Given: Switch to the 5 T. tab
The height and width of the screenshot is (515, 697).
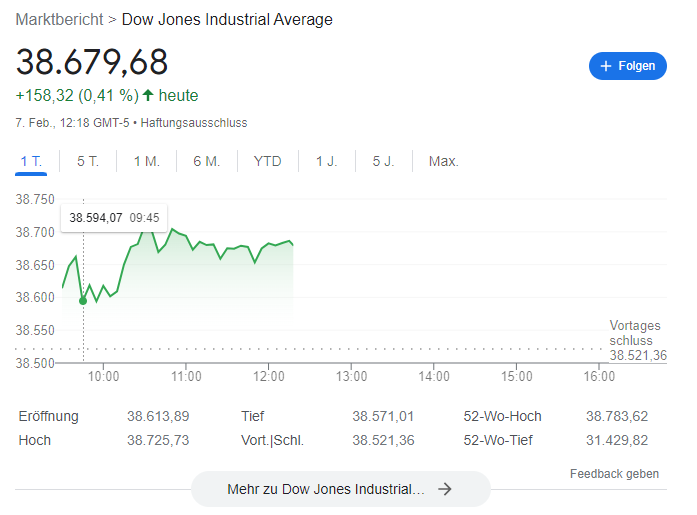Looking at the screenshot, I should pyautogui.click(x=88, y=161).
